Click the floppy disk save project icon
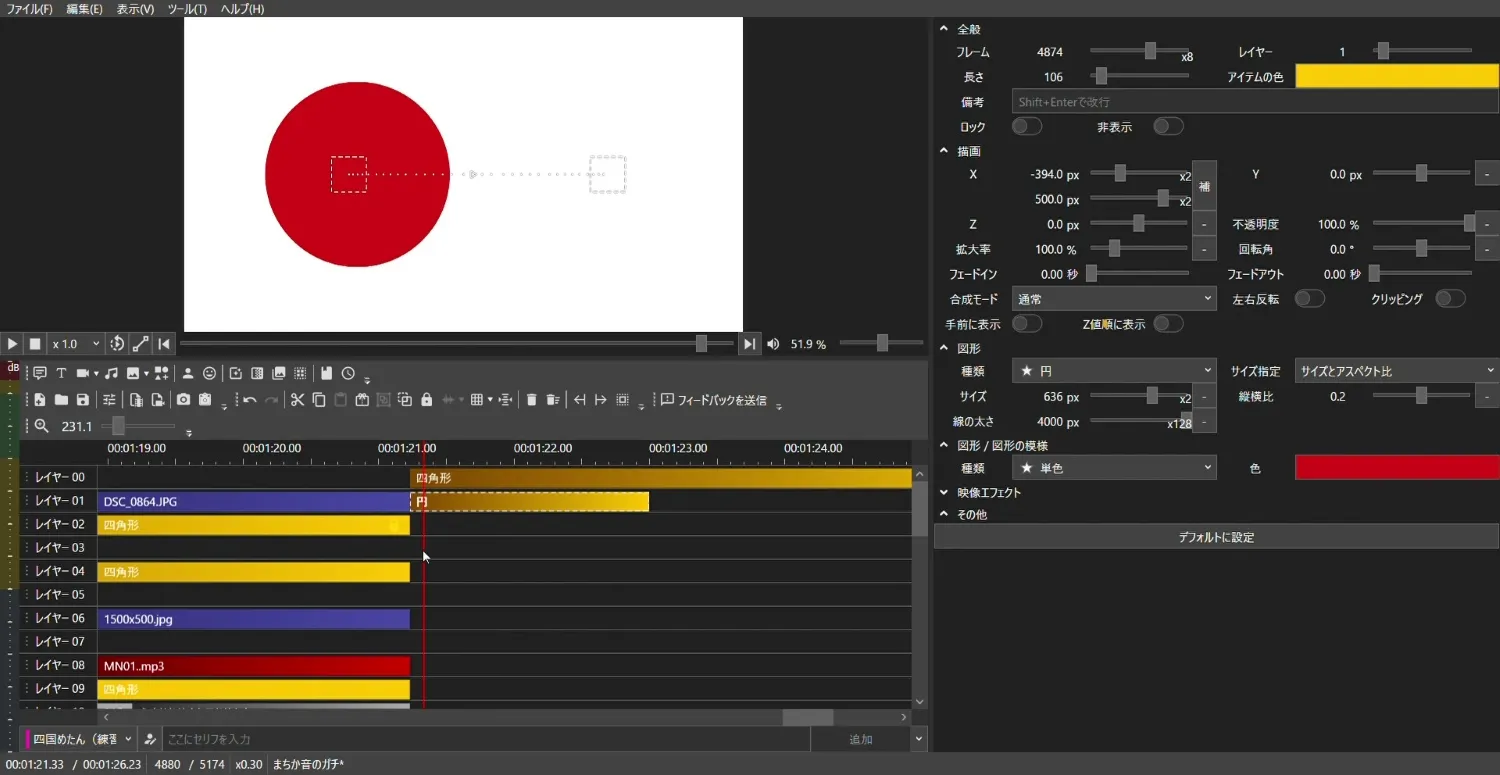This screenshot has height=775, width=1500. click(83, 400)
